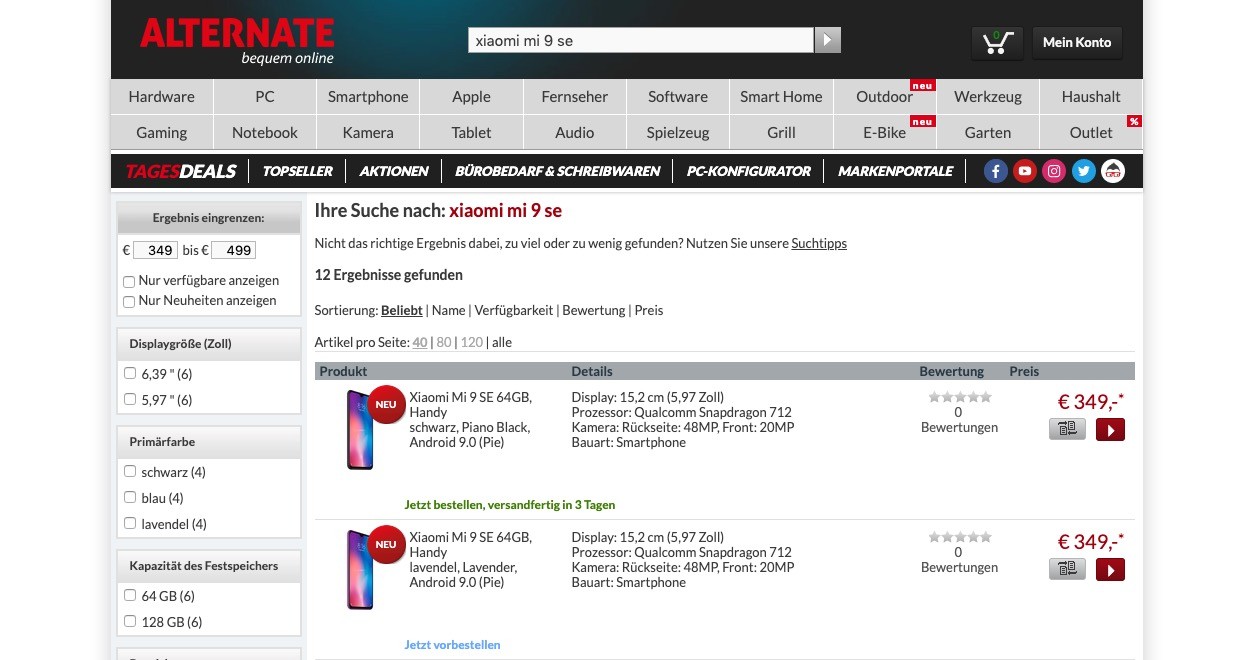Open Alternate's Instagram profile icon
Image resolution: width=1255 pixels, height=660 pixels.
click(x=1054, y=171)
